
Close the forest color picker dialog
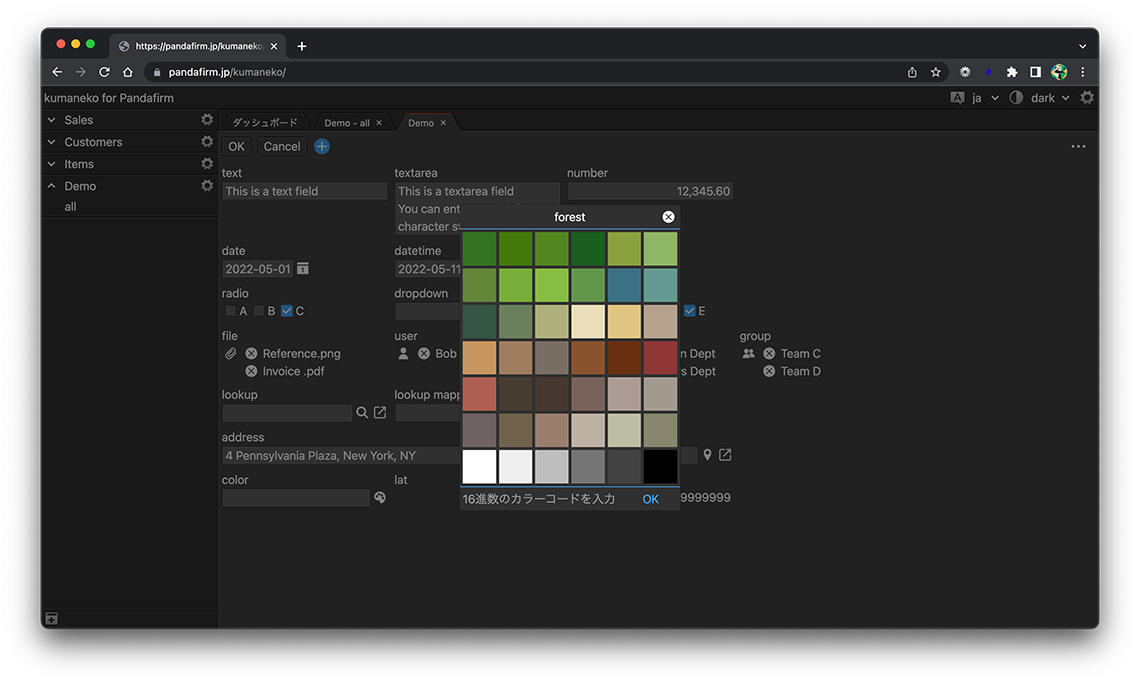pos(668,217)
